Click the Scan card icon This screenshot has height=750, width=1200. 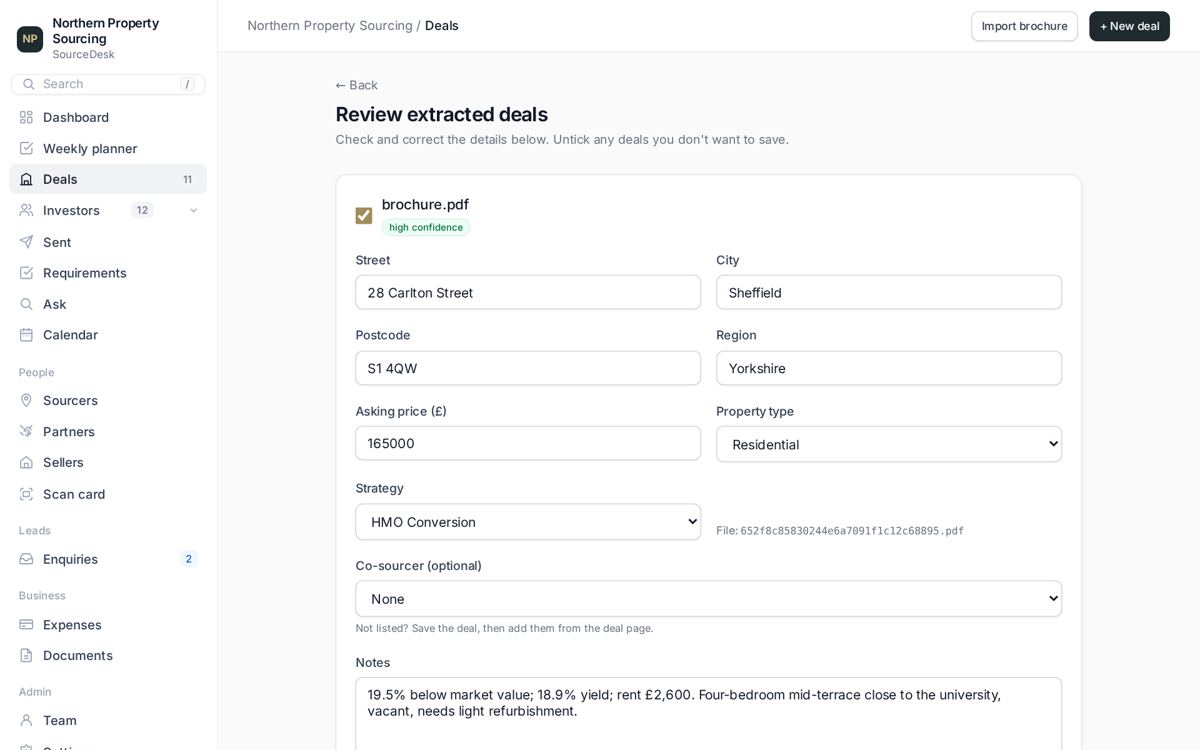pos(27,494)
